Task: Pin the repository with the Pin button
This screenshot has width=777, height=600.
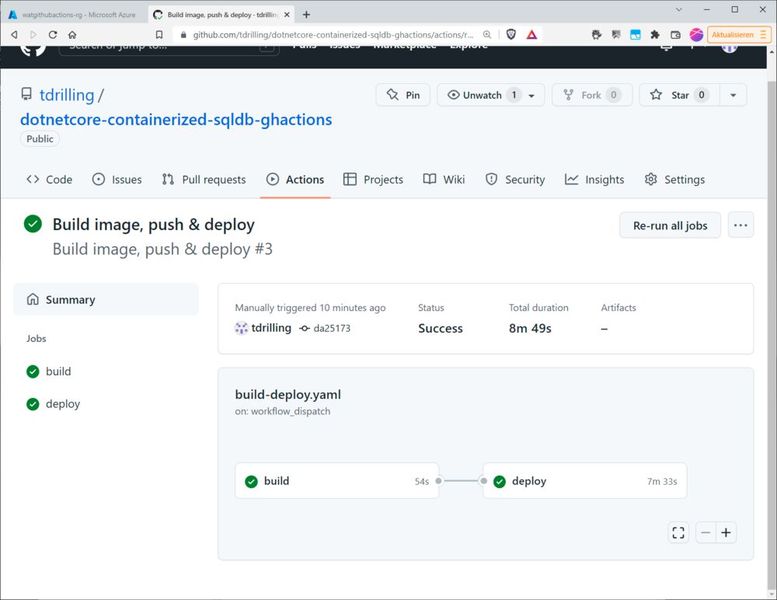Action: (x=403, y=95)
